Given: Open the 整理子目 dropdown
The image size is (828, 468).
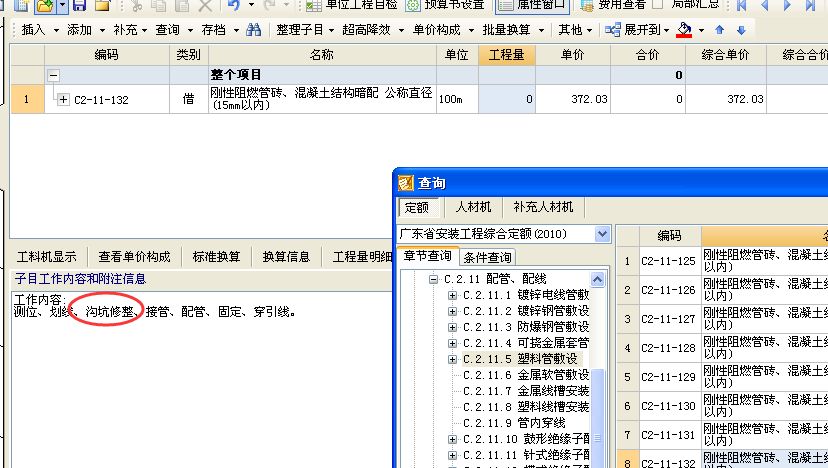Looking at the screenshot, I should tap(305, 30).
